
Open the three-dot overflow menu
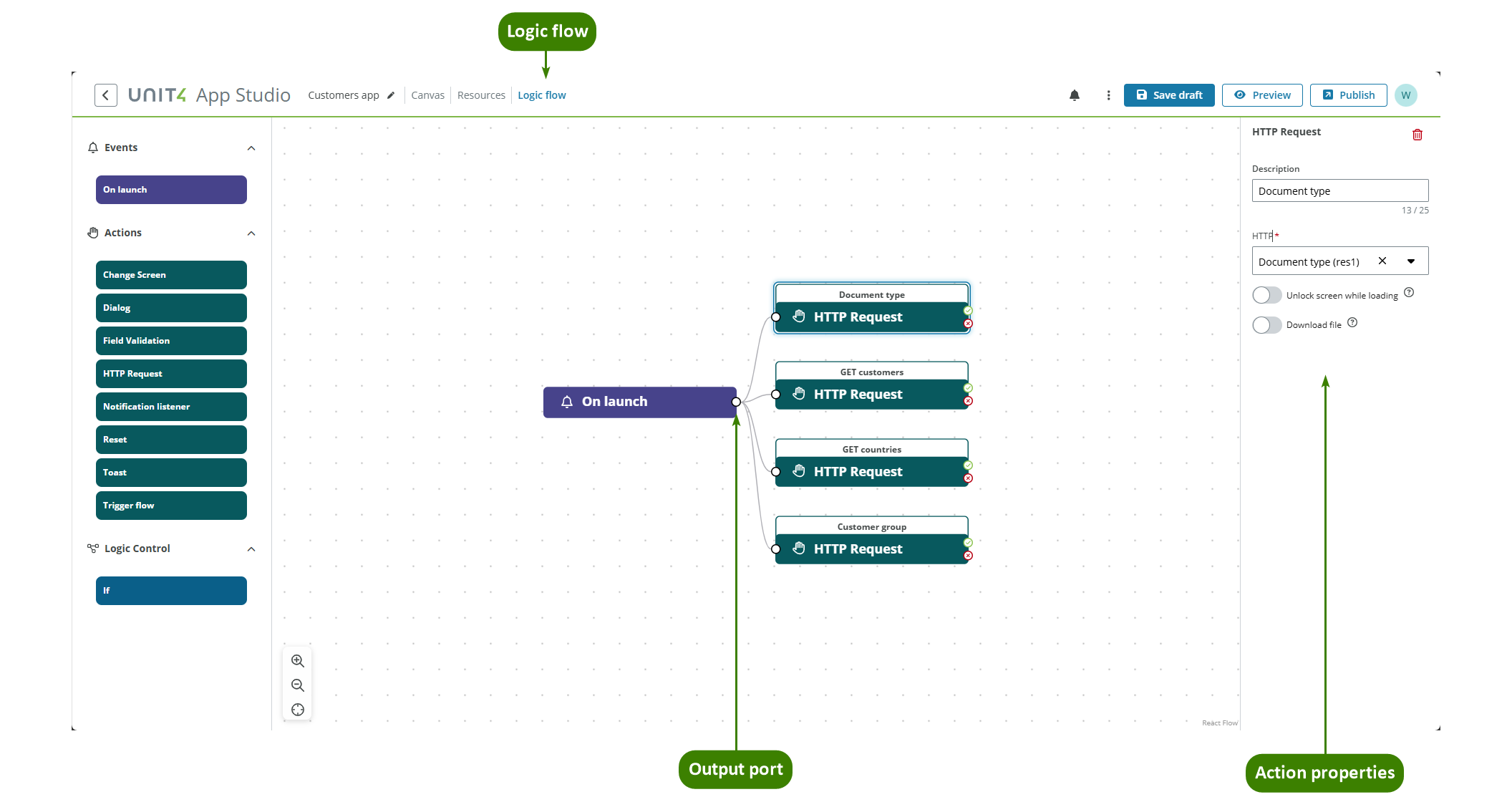[1108, 95]
